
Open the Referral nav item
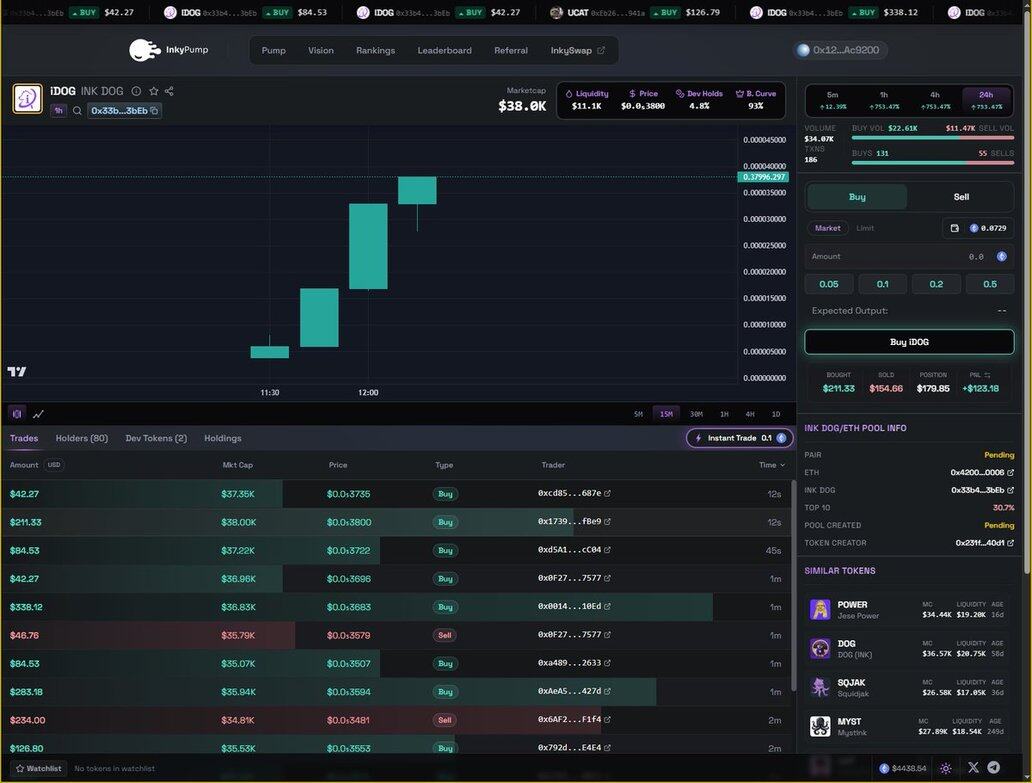(x=511, y=51)
